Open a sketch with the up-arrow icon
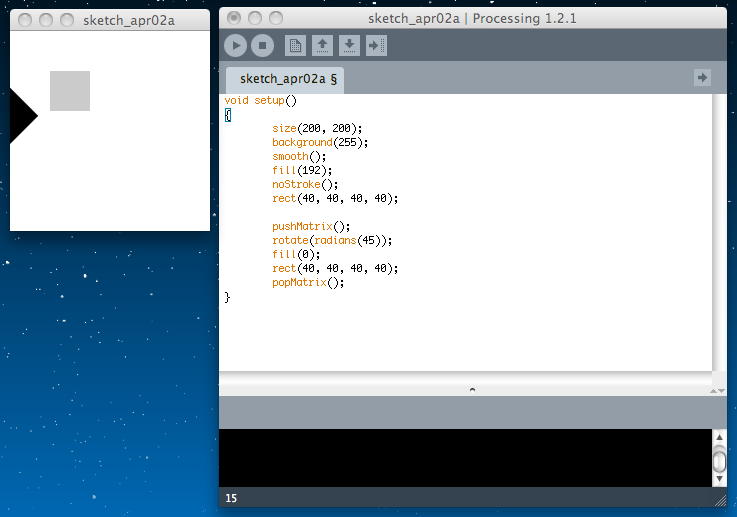 tap(322, 45)
